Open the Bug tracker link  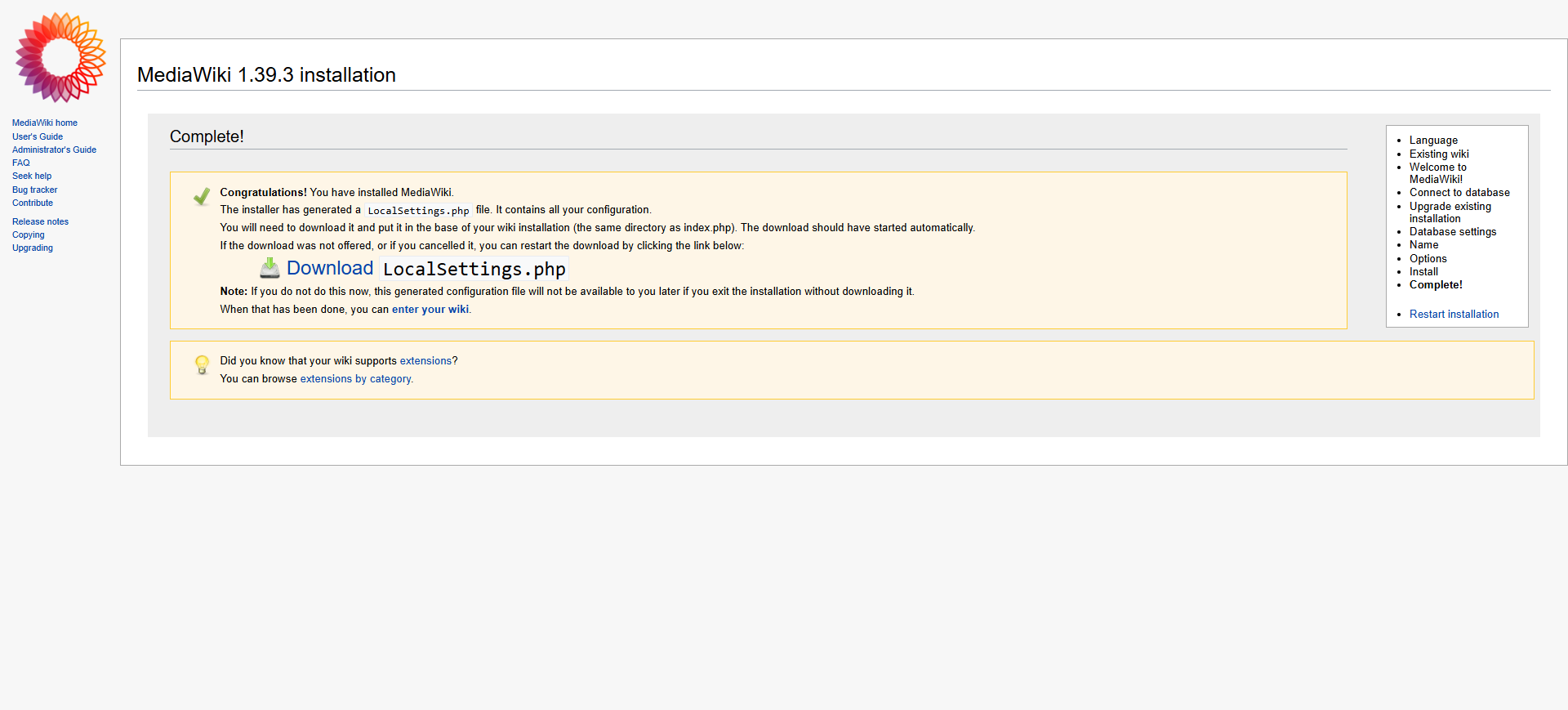pos(35,190)
